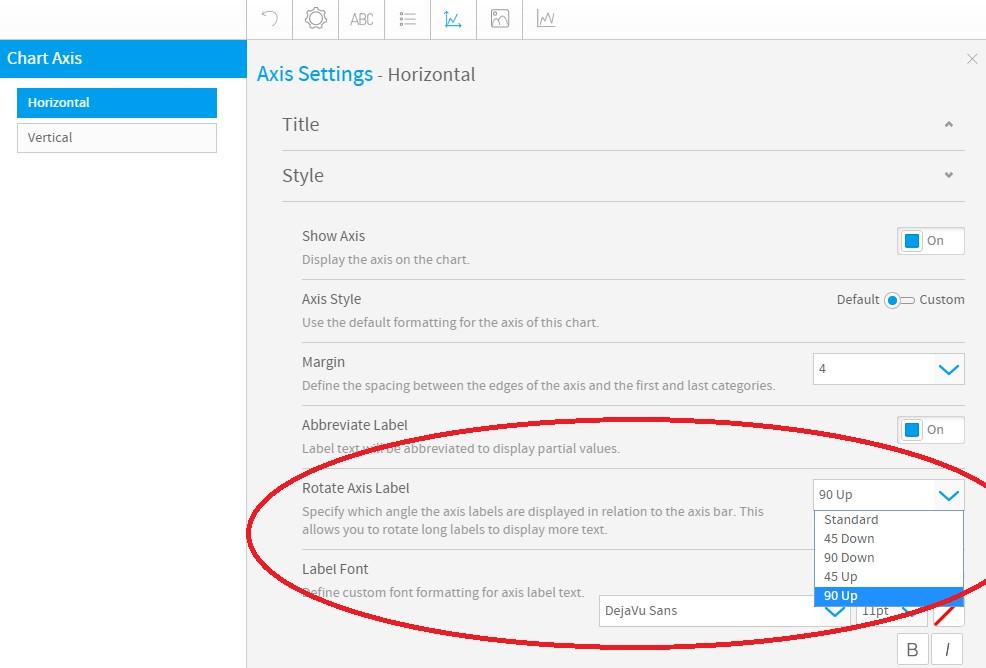
Task: Open the series line chart icon
Action: click(x=546, y=19)
